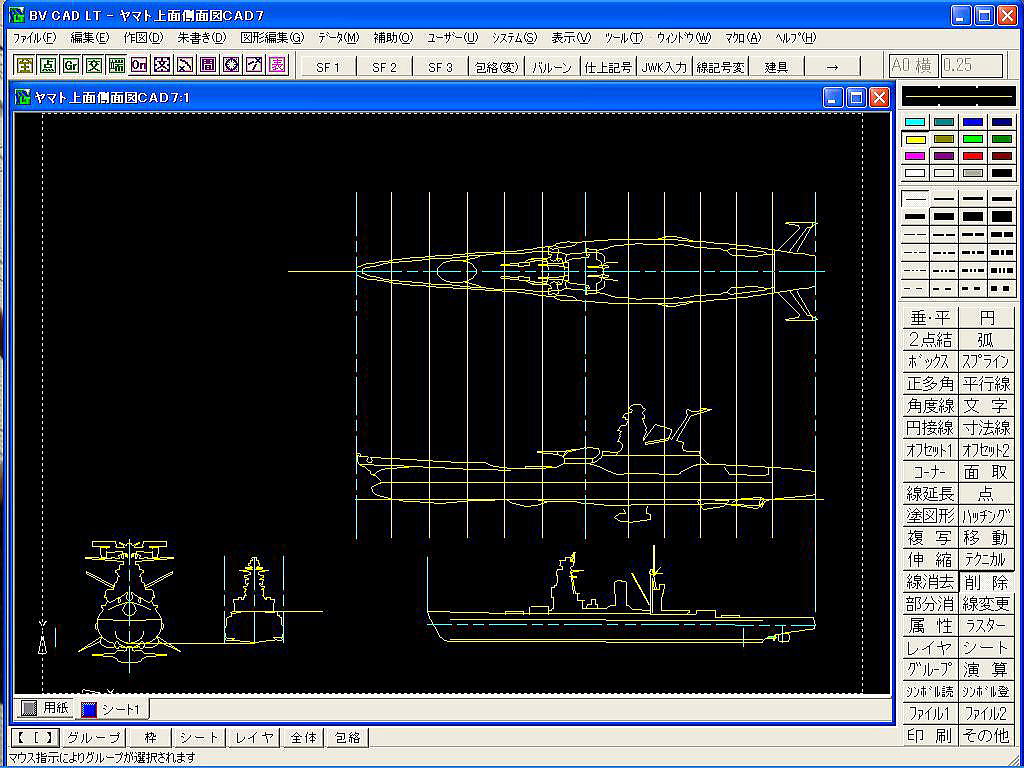This screenshot has height=768, width=1024.
Task: Select the 包絡 selection mode at bottom
Action: (347, 738)
